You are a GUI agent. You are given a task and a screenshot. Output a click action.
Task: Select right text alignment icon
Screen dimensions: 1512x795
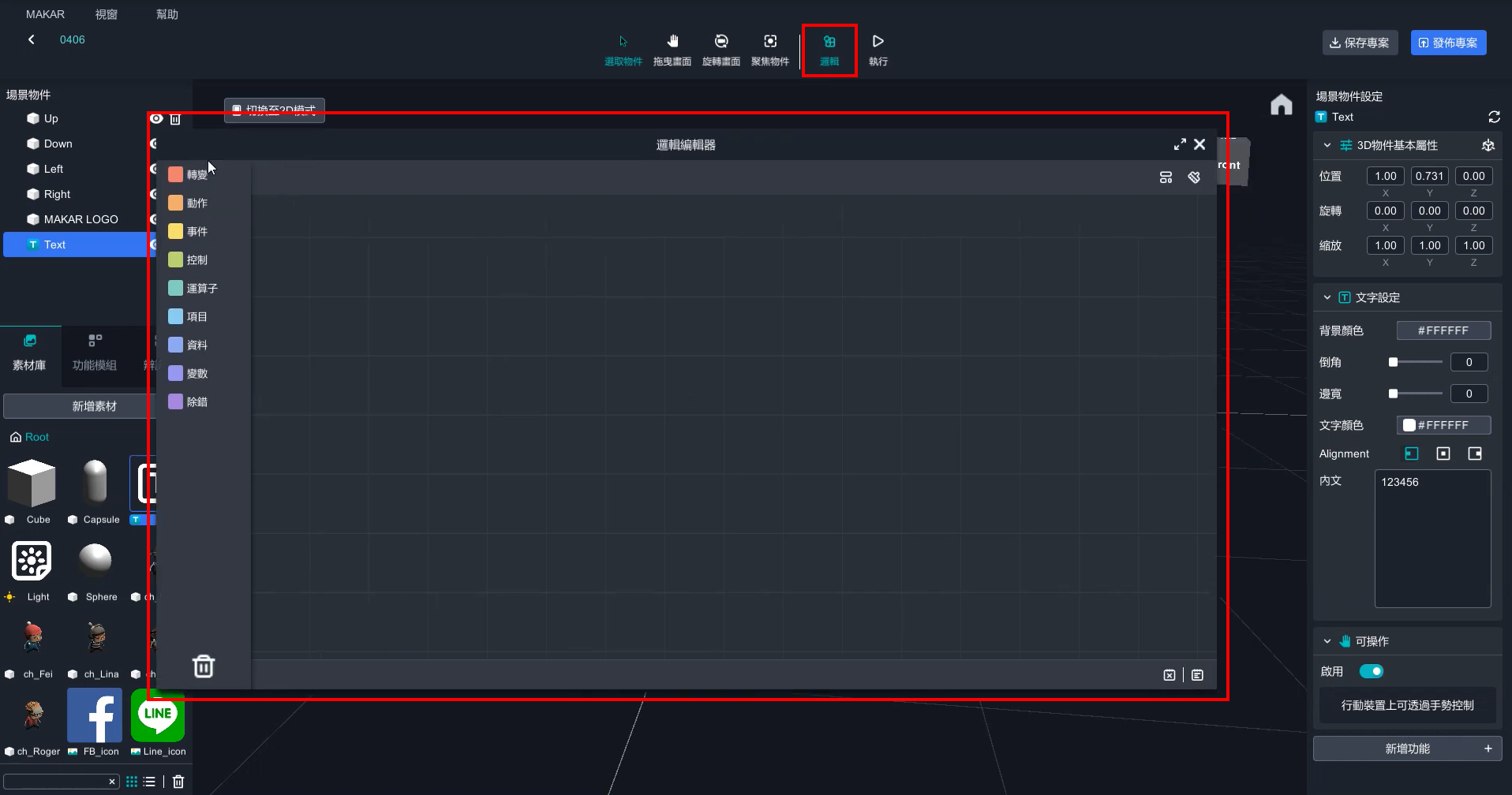pyautogui.click(x=1475, y=453)
